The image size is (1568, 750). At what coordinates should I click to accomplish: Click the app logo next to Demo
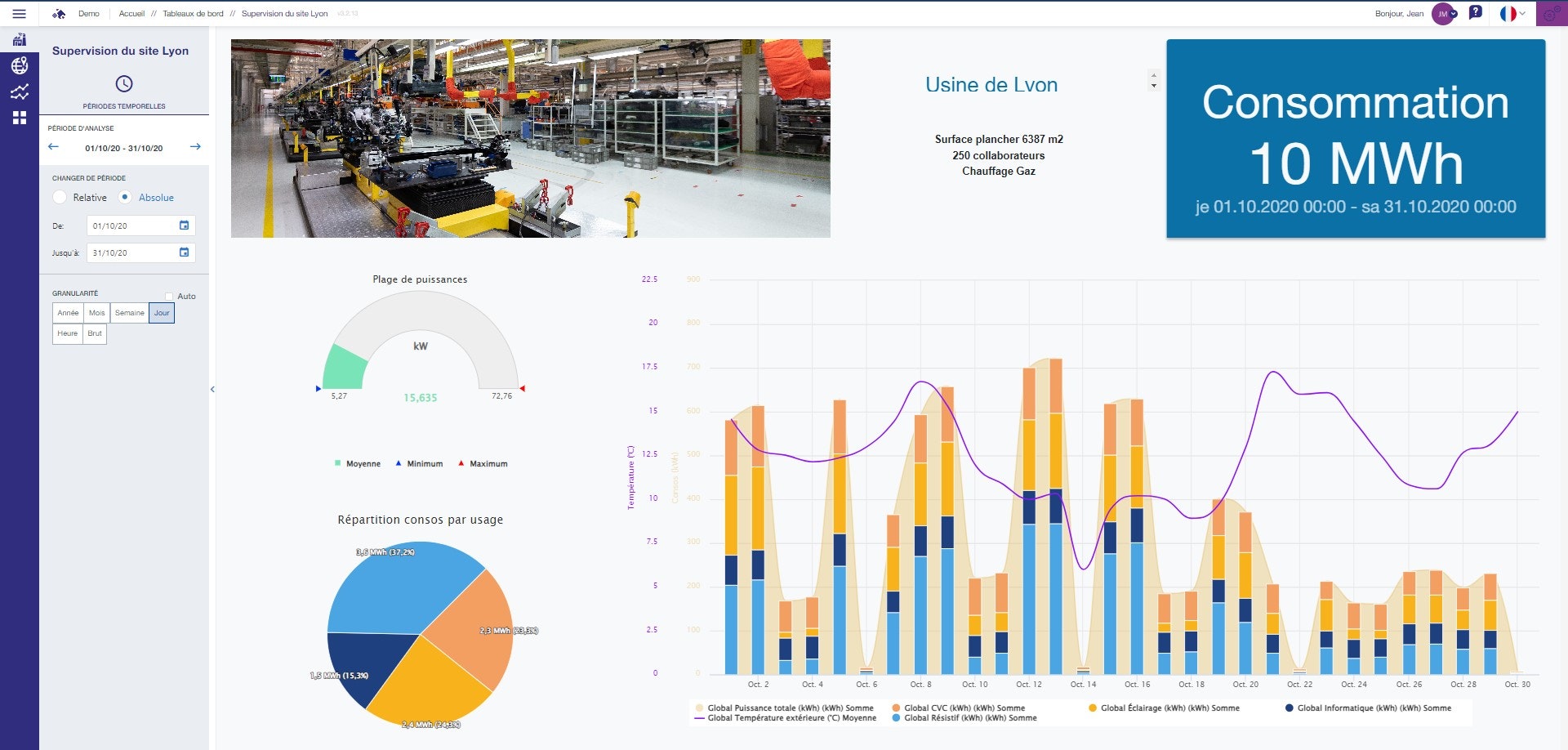[x=59, y=14]
